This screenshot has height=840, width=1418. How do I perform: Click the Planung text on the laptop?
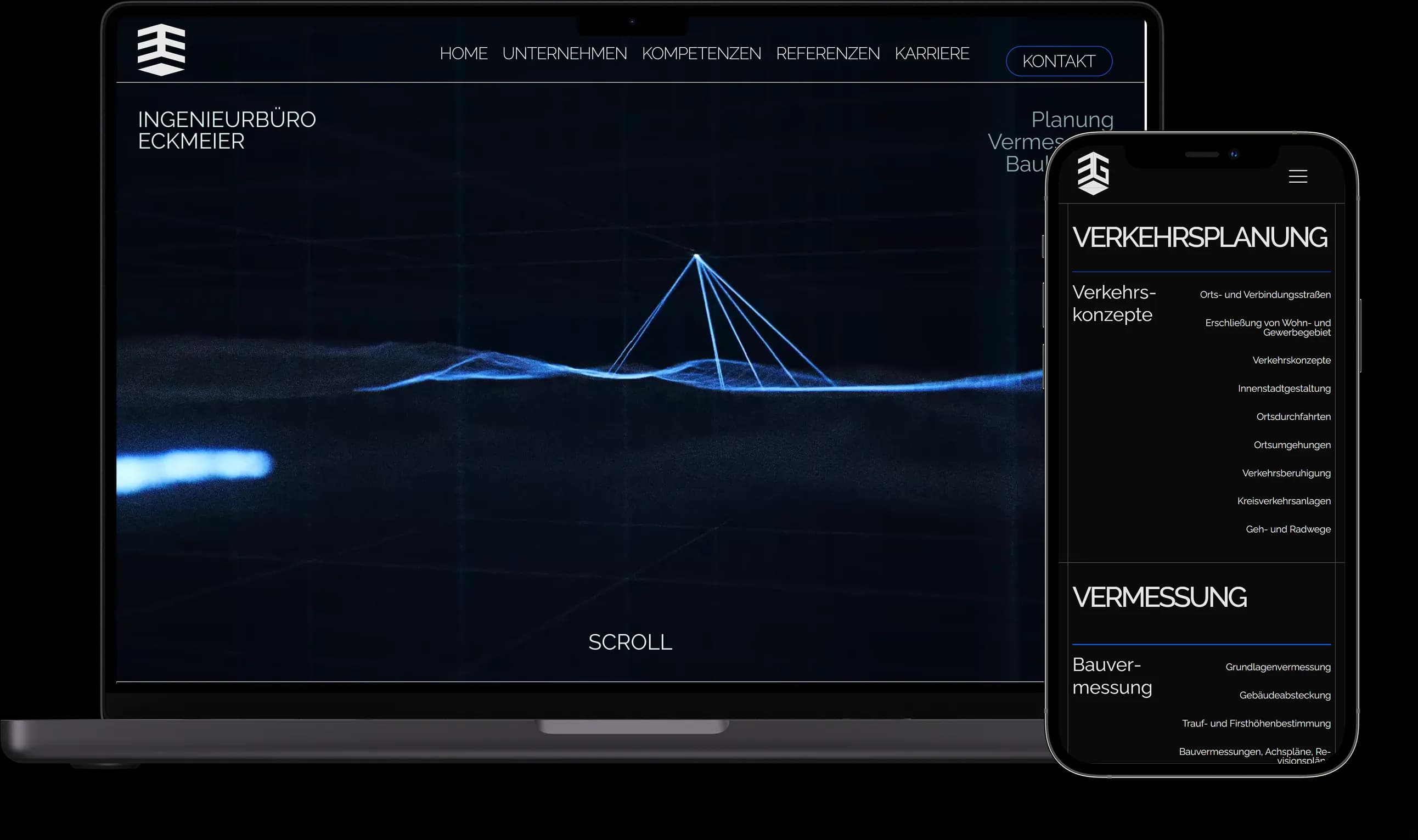pos(1072,120)
